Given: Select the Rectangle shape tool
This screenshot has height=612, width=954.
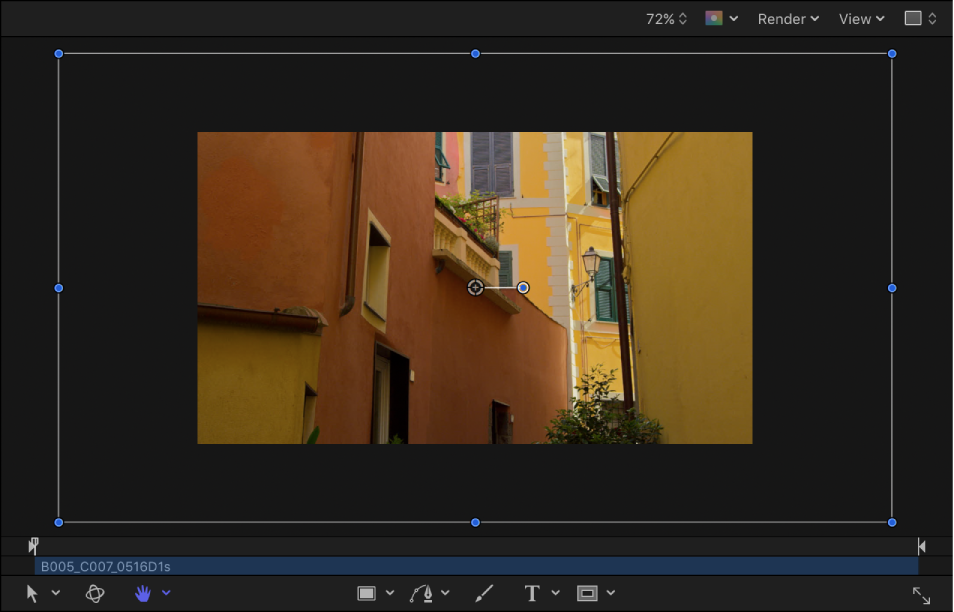Looking at the screenshot, I should (x=366, y=592).
